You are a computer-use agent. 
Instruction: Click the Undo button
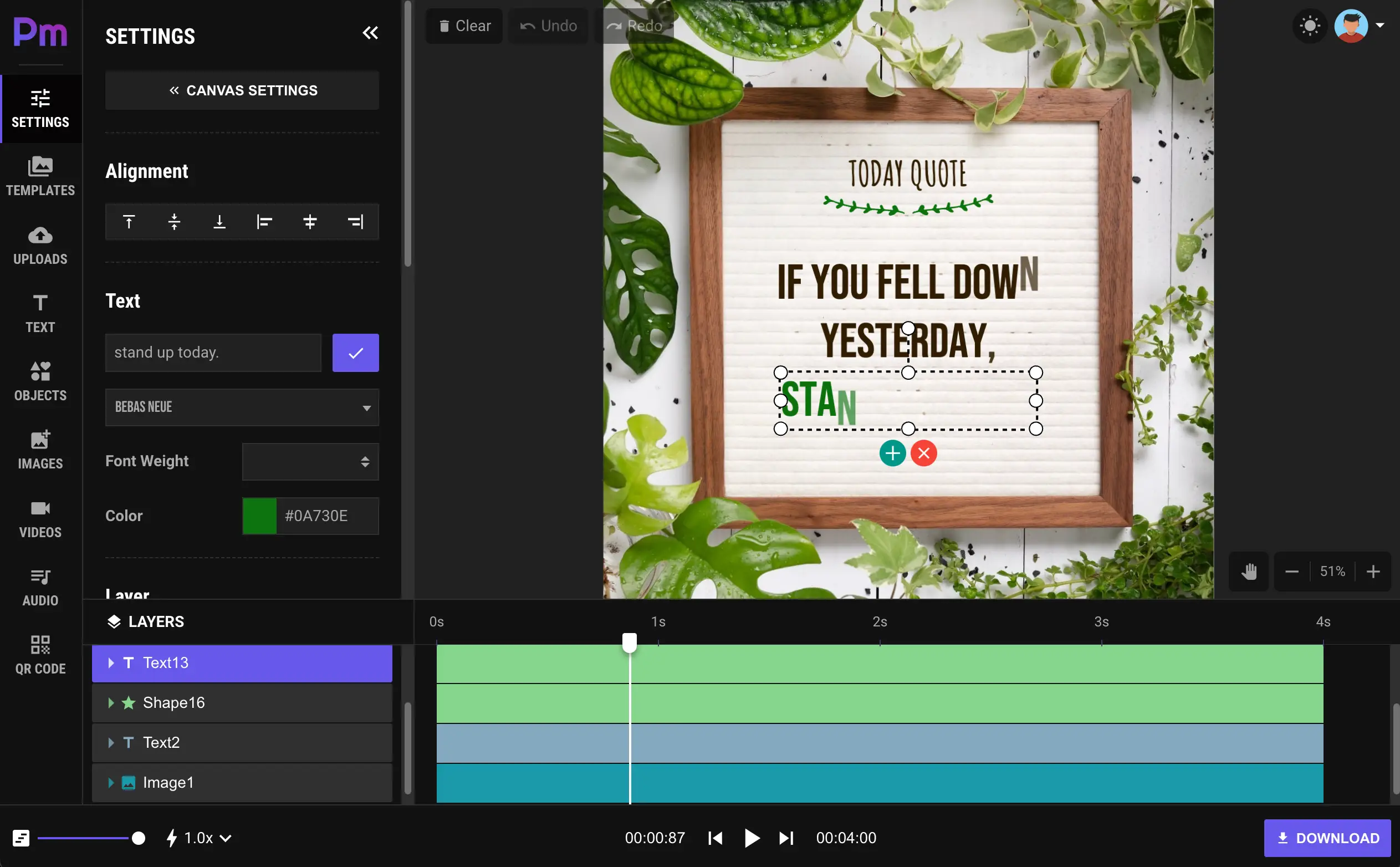point(548,26)
